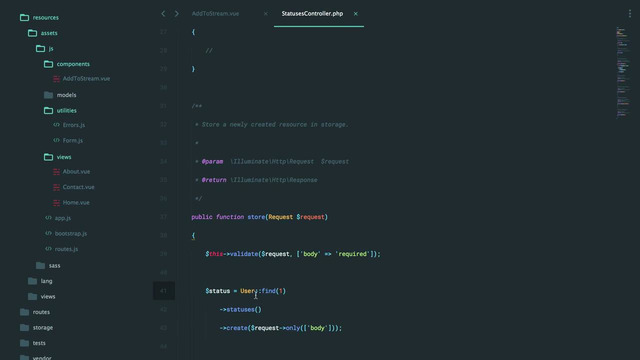Open About.vue from the views folder

click(x=76, y=171)
